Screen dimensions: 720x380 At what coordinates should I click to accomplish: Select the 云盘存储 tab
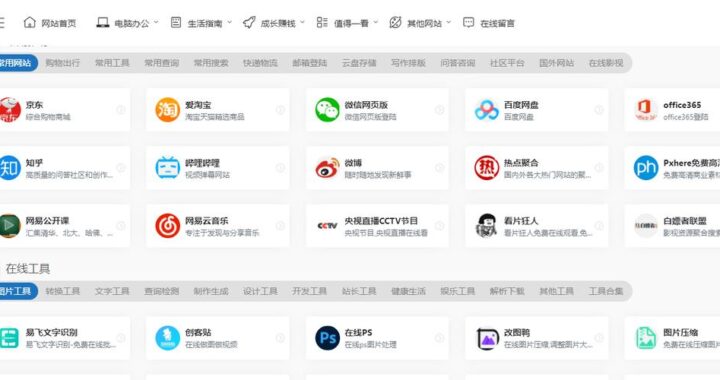pyautogui.click(x=359, y=63)
